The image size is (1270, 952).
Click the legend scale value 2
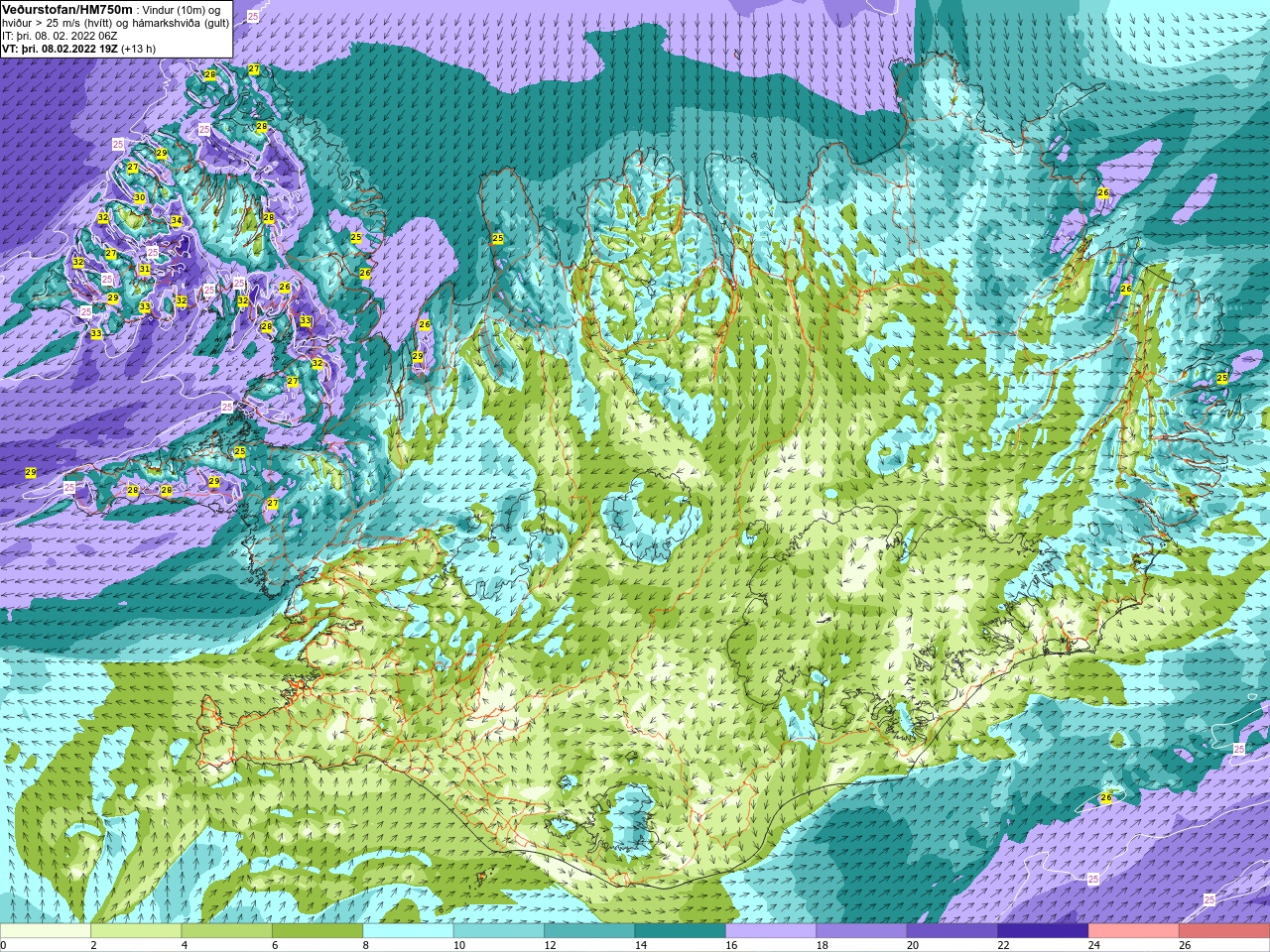[x=94, y=946]
